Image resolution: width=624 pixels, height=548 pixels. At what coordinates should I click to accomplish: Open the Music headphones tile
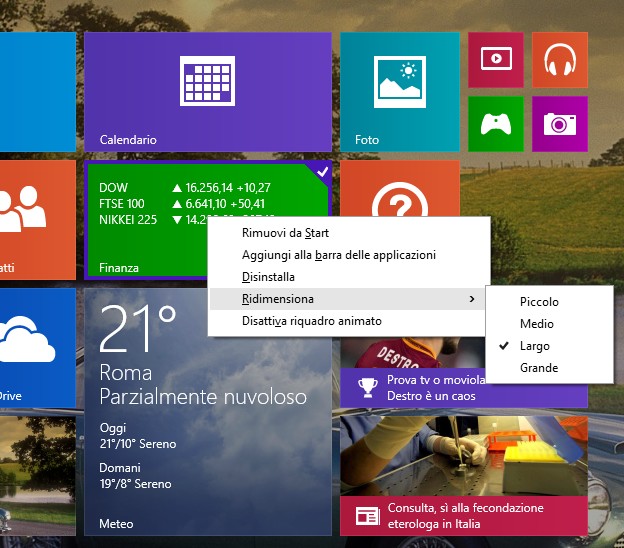tap(560, 60)
